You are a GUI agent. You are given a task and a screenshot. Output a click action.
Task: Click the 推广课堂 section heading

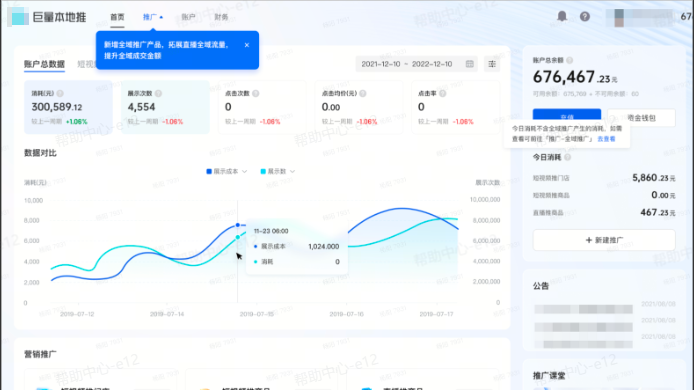[549, 376]
